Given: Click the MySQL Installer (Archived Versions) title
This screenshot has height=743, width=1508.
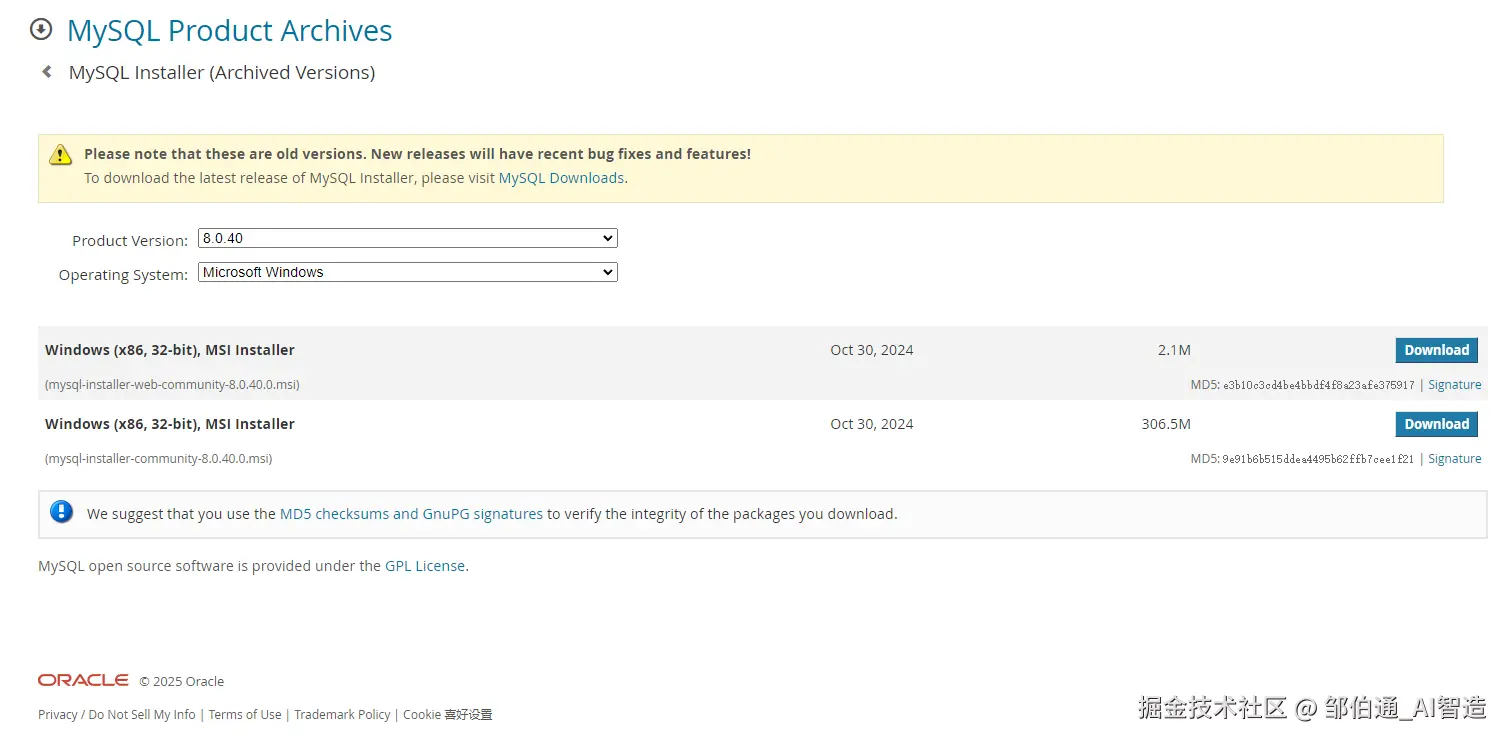Looking at the screenshot, I should [222, 73].
